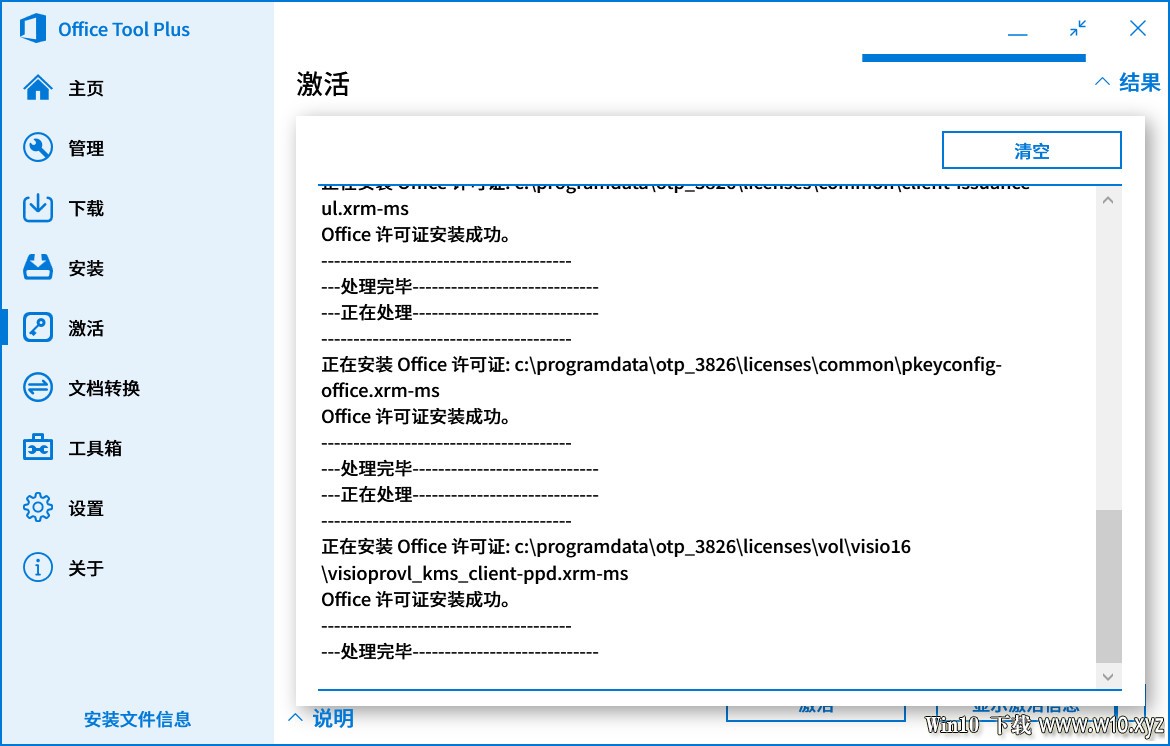Open the wrench 管理 icon

[38, 148]
